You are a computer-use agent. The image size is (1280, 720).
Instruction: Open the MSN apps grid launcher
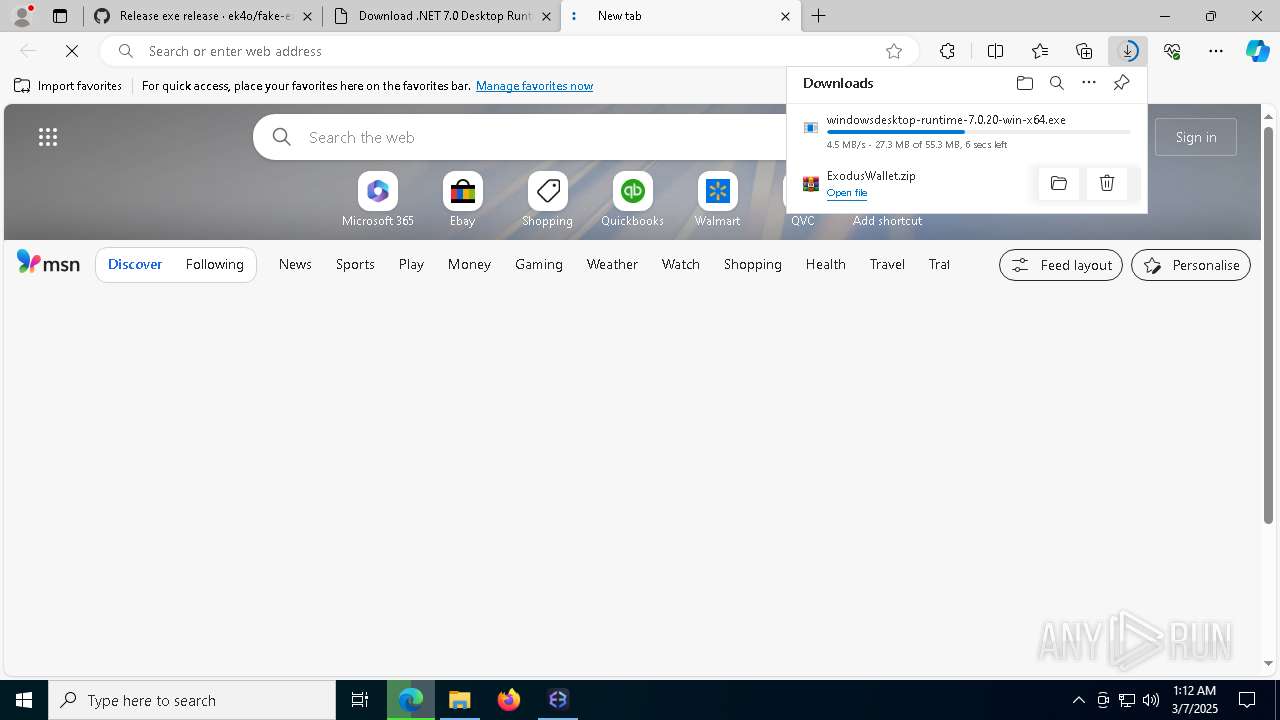pos(47,137)
